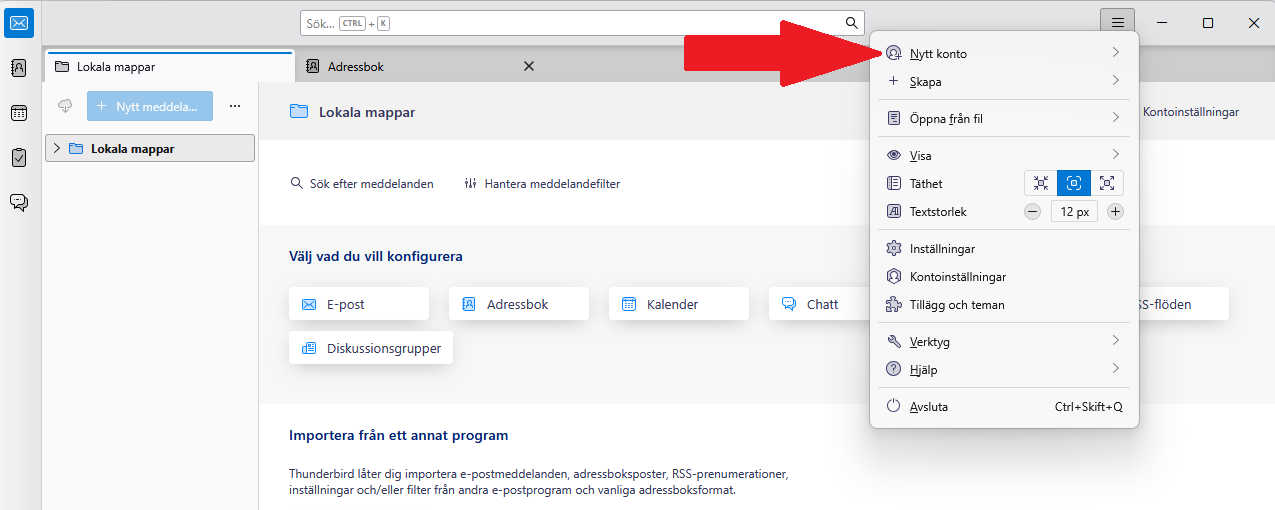
Task: Expand the Lokala mappar tree chevron
Action: [x=56, y=148]
